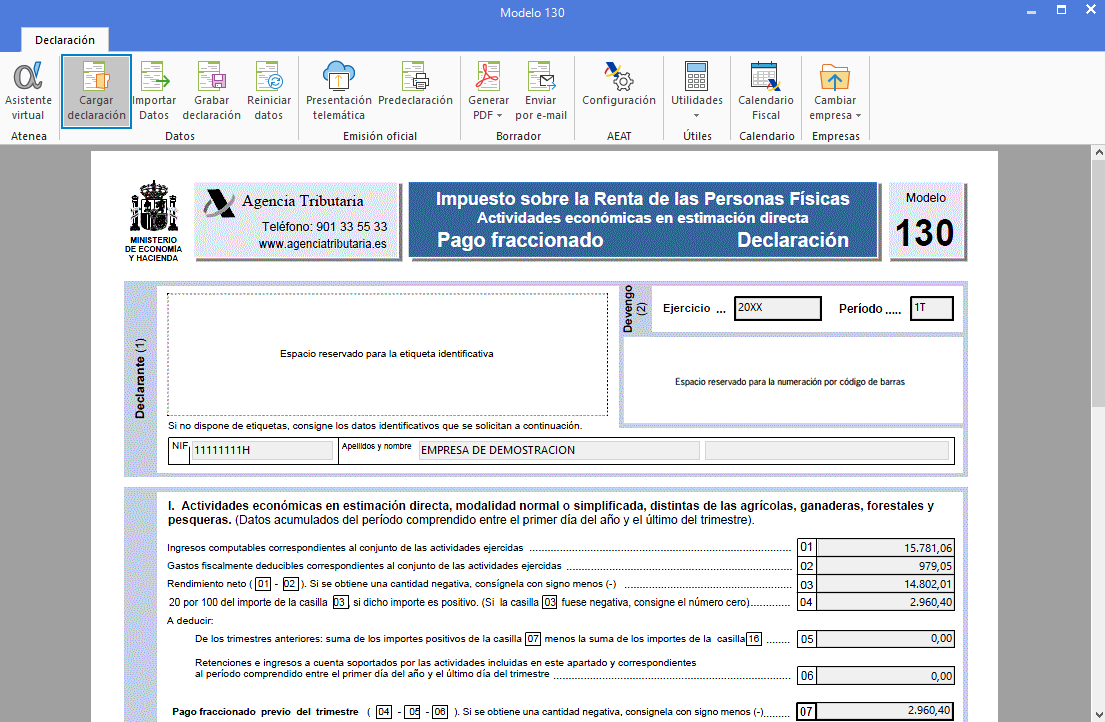Select Importar Datos in the ribbon
Screen dimensions: 1105x722
click(154, 91)
